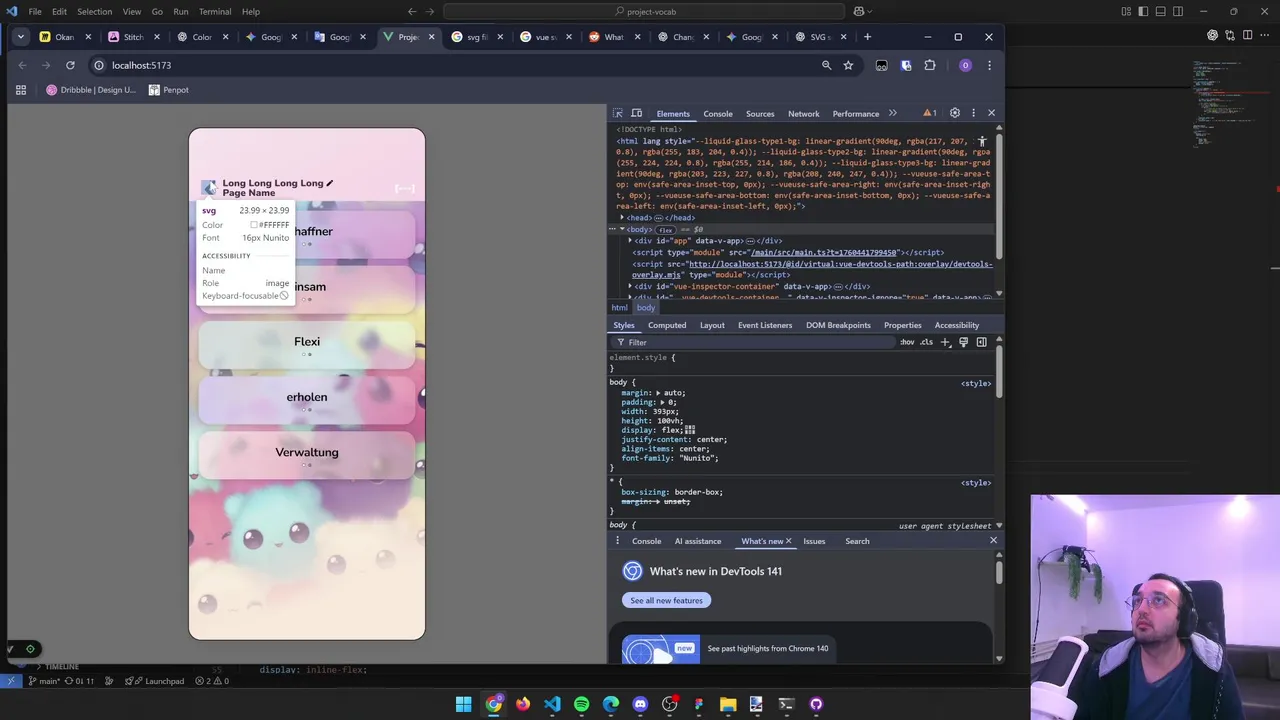Expand the div id app node

point(630,241)
